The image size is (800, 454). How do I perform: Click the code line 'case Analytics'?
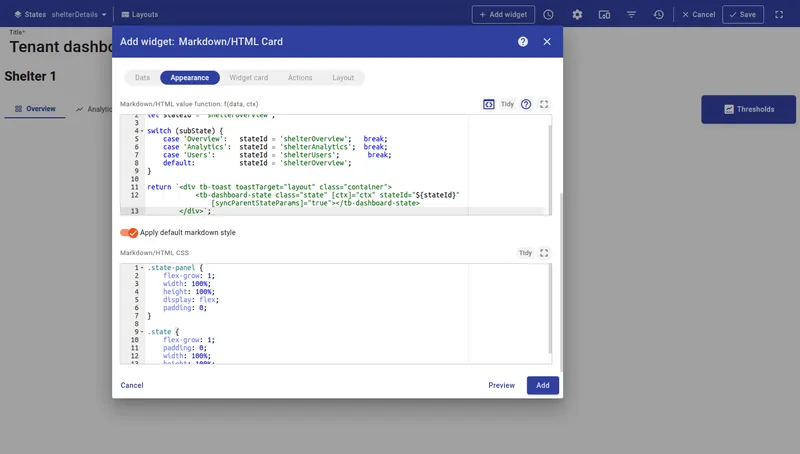(x=275, y=147)
